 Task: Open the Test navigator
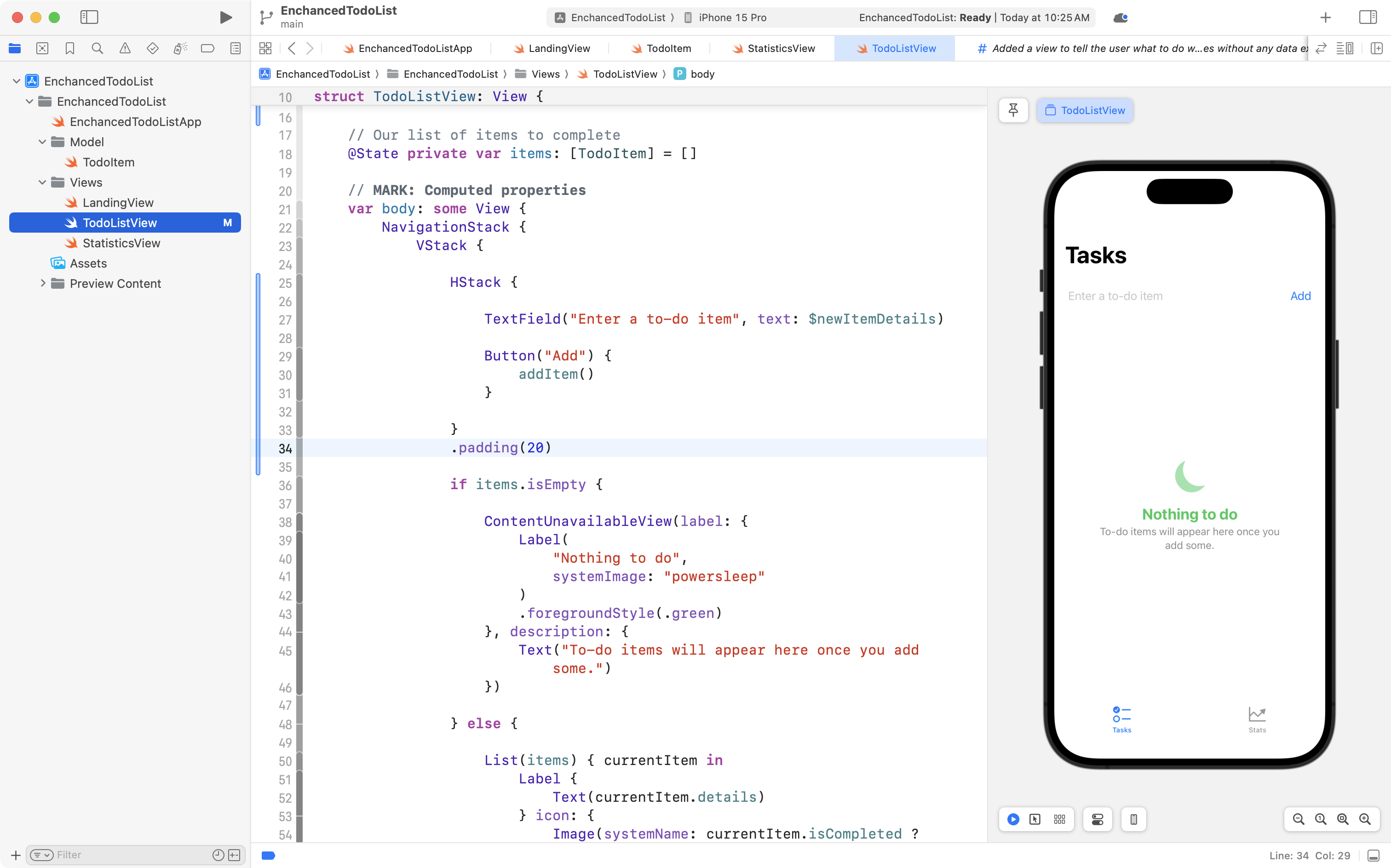[x=152, y=48]
